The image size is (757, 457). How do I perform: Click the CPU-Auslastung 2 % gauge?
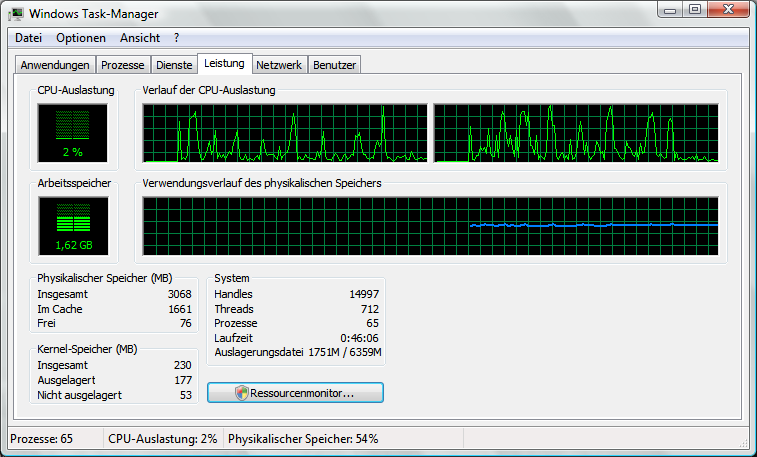click(x=73, y=133)
